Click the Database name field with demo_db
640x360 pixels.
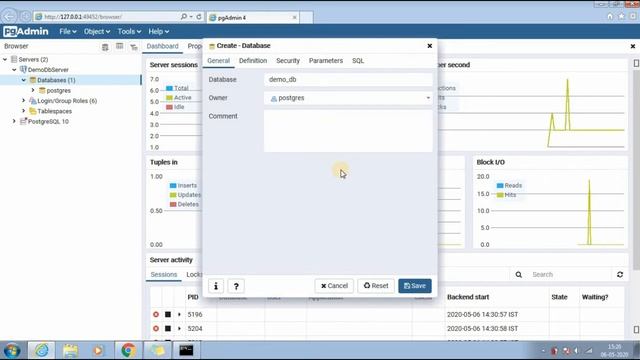pyautogui.click(x=348, y=80)
